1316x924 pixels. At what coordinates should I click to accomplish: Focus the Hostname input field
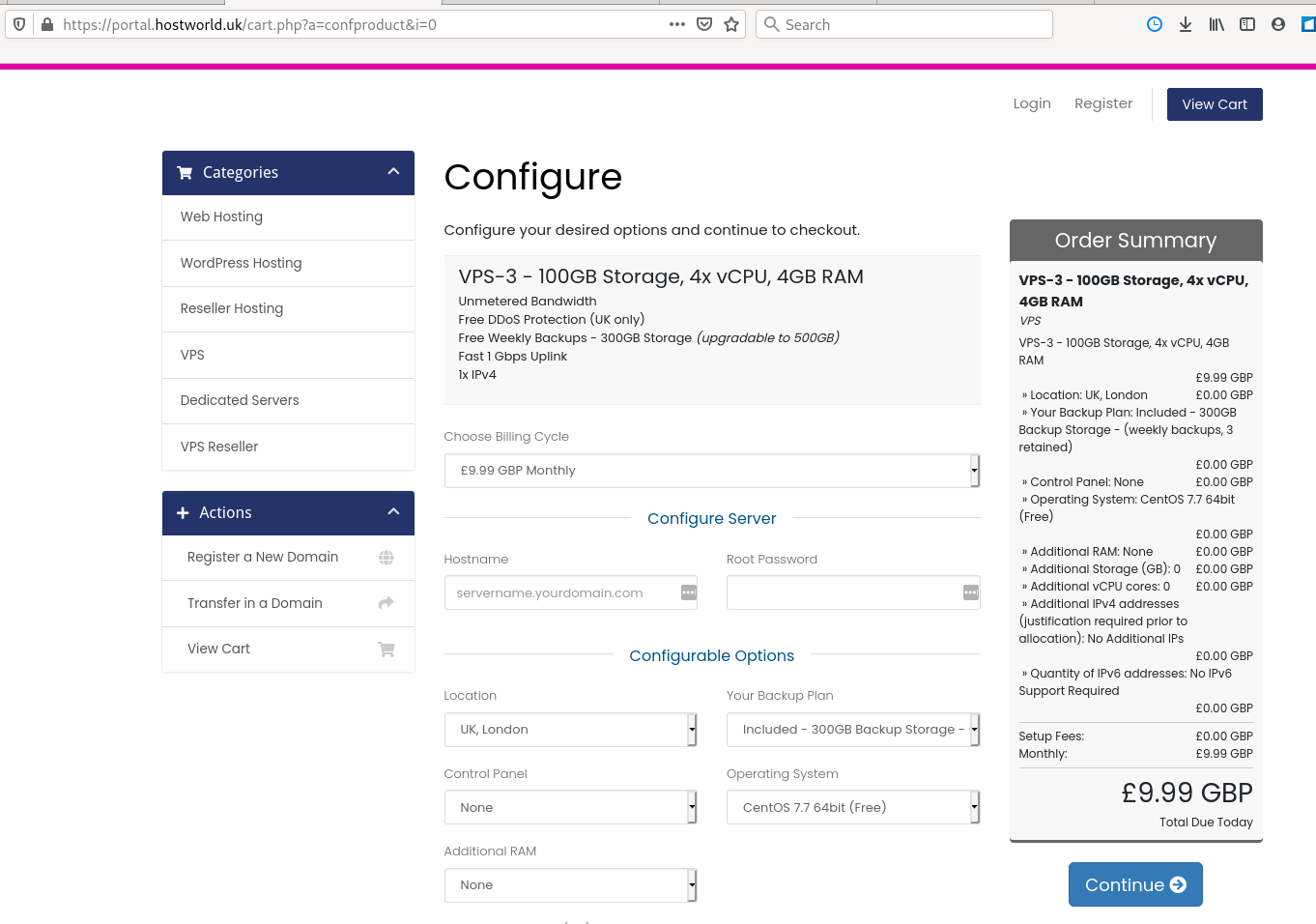click(x=571, y=592)
